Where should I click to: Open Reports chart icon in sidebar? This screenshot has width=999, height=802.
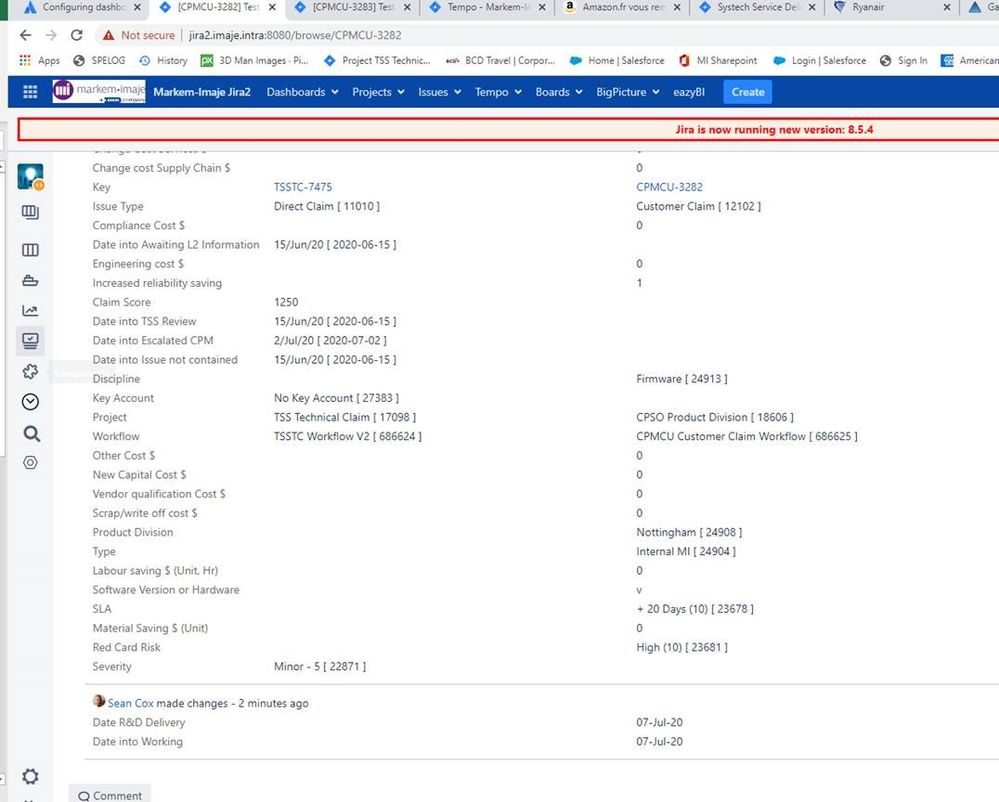tap(30, 311)
